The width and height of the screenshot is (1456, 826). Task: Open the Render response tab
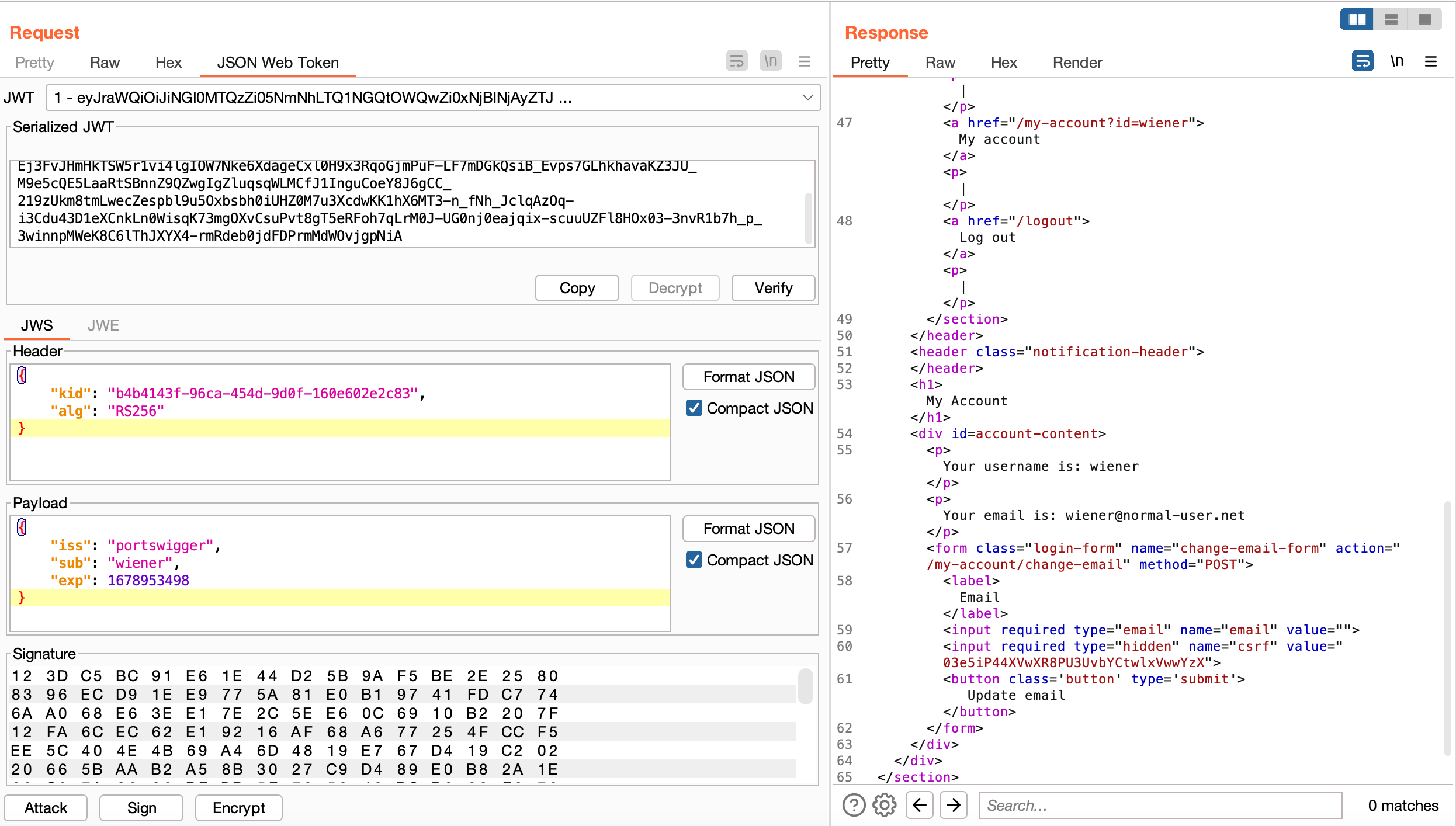1077,63
